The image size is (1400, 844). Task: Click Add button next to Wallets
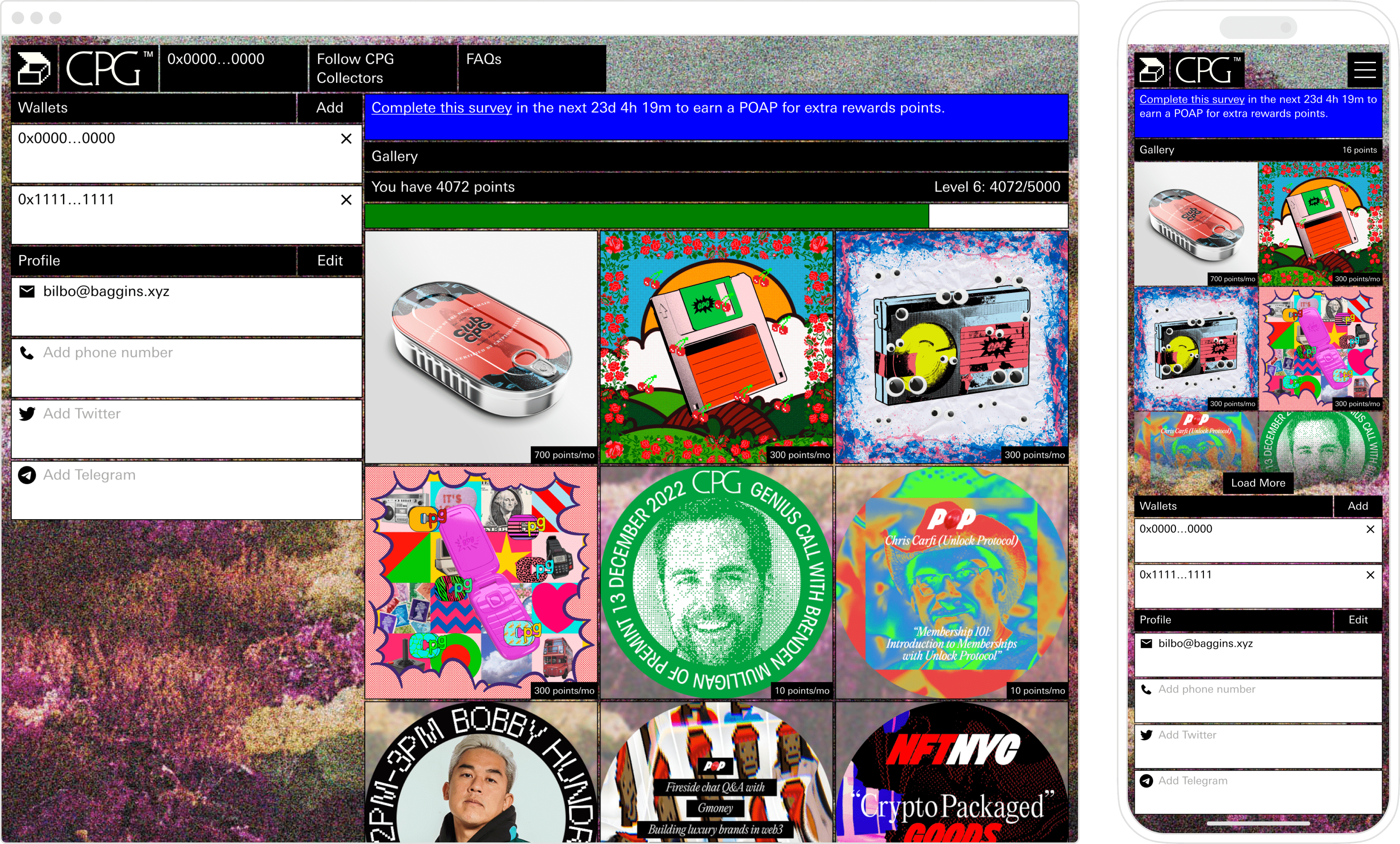pos(330,108)
